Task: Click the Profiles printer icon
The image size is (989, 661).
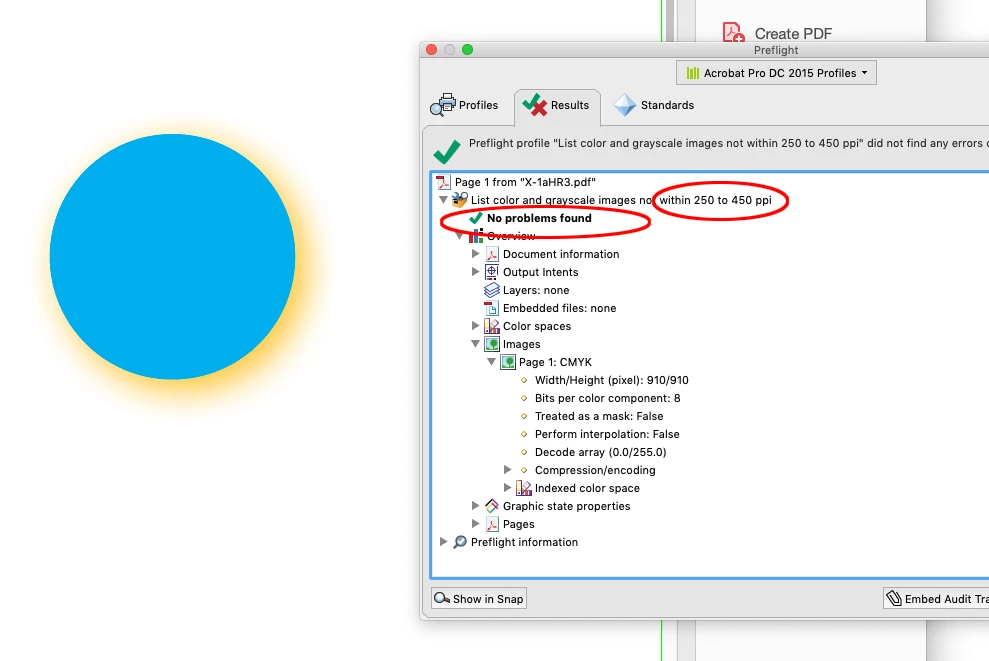Action: pos(443,105)
